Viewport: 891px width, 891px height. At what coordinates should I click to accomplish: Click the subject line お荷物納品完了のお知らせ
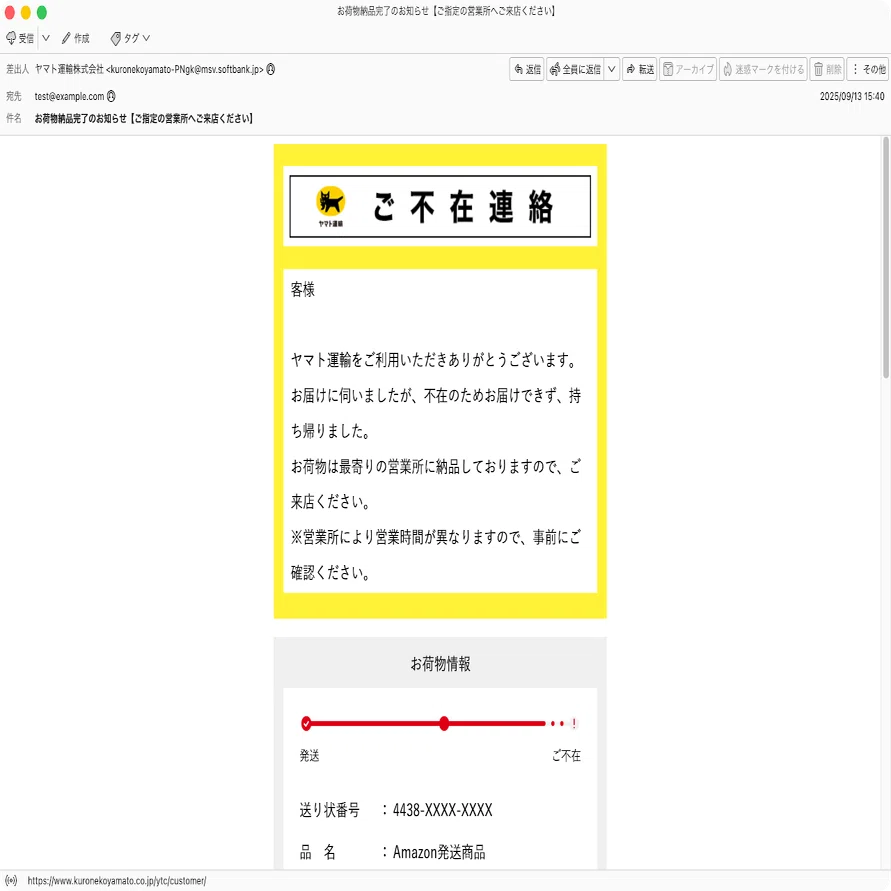[x=144, y=118]
